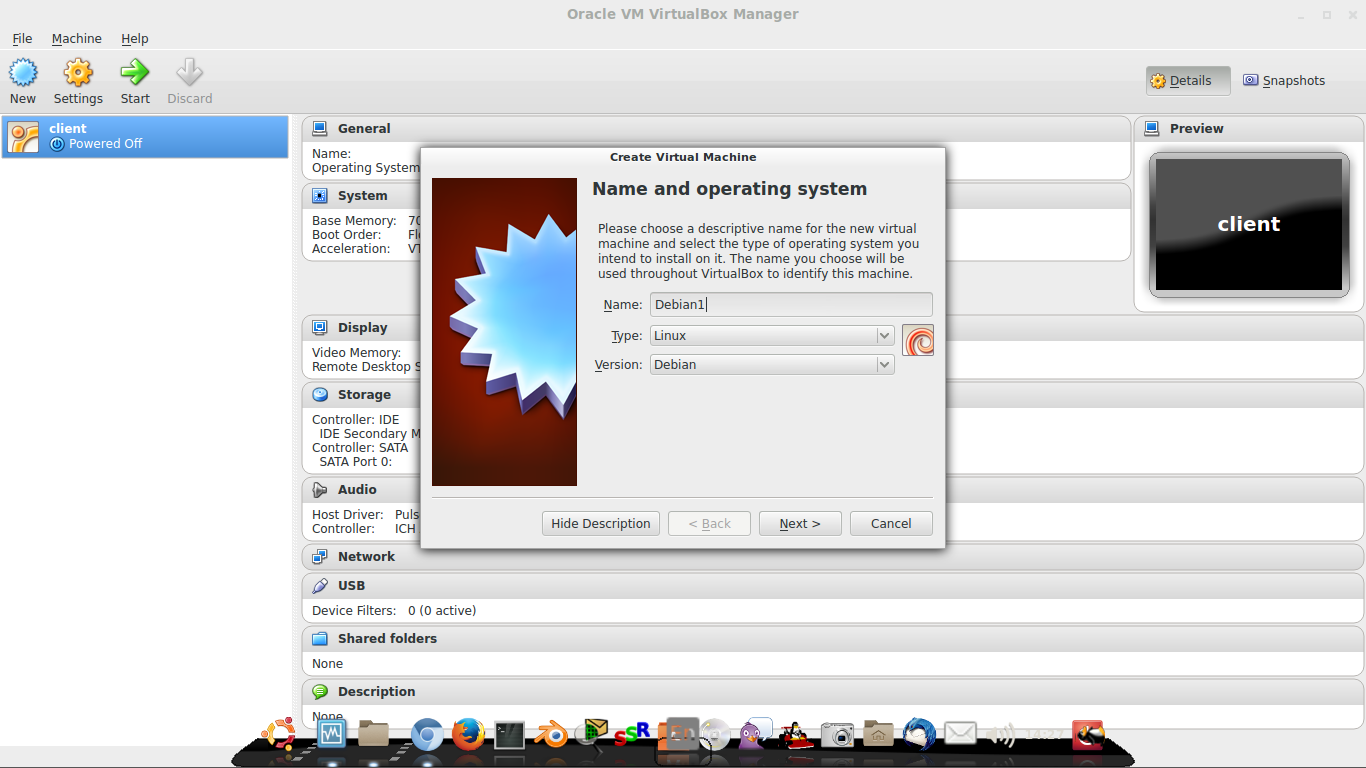Cancel the Create Virtual Machine dialog

(x=891, y=523)
